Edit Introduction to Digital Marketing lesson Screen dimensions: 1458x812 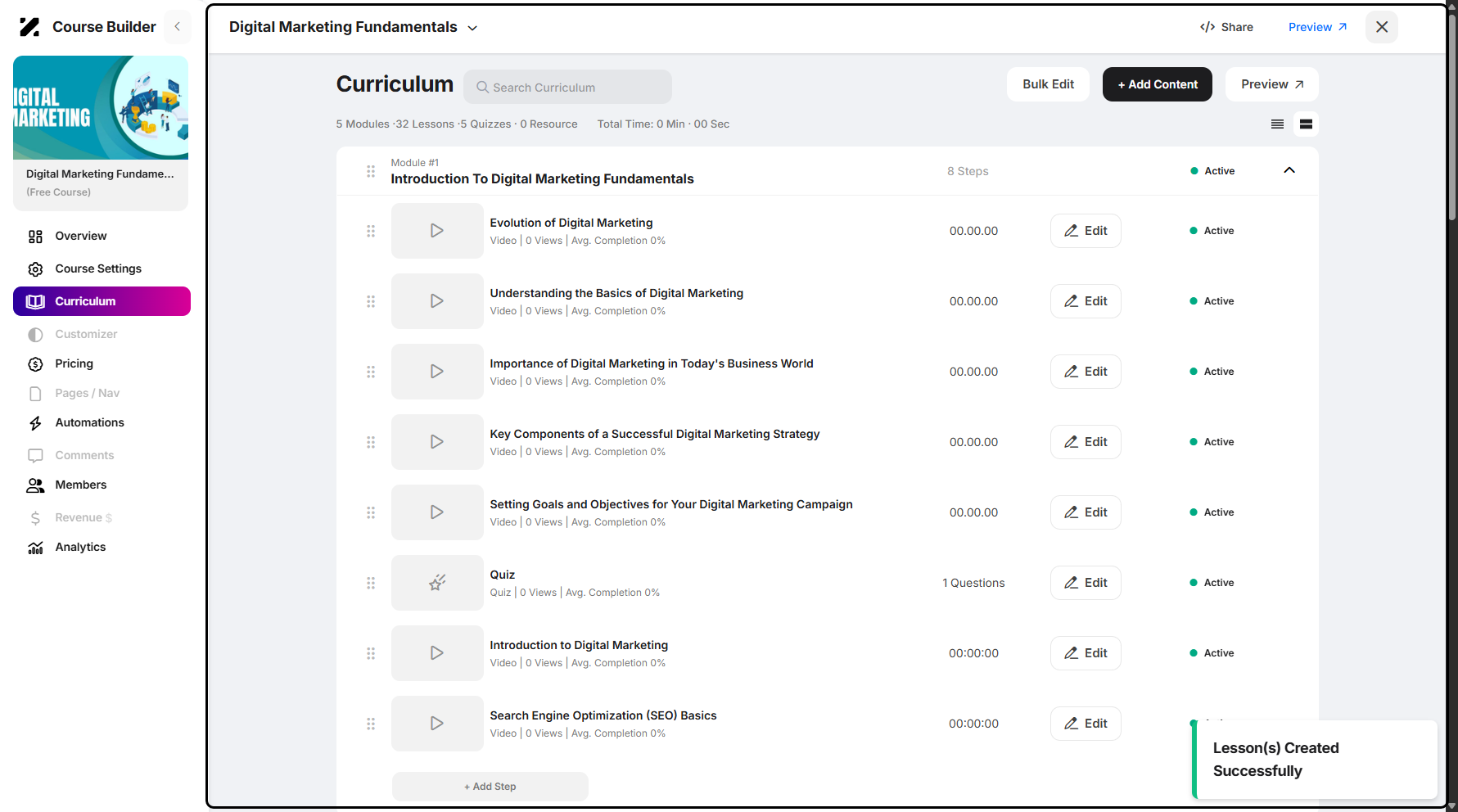(x=1086, y=653)
